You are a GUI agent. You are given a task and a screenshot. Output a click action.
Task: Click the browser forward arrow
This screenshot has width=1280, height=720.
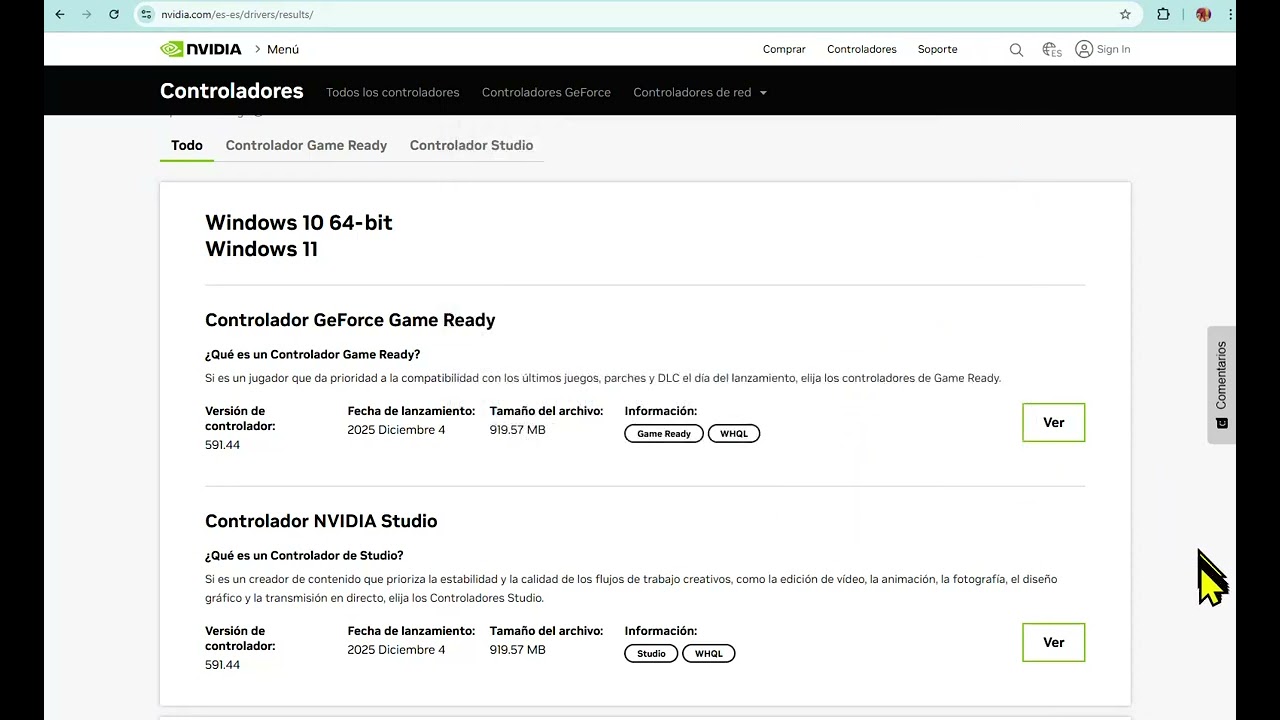point(87,14)
